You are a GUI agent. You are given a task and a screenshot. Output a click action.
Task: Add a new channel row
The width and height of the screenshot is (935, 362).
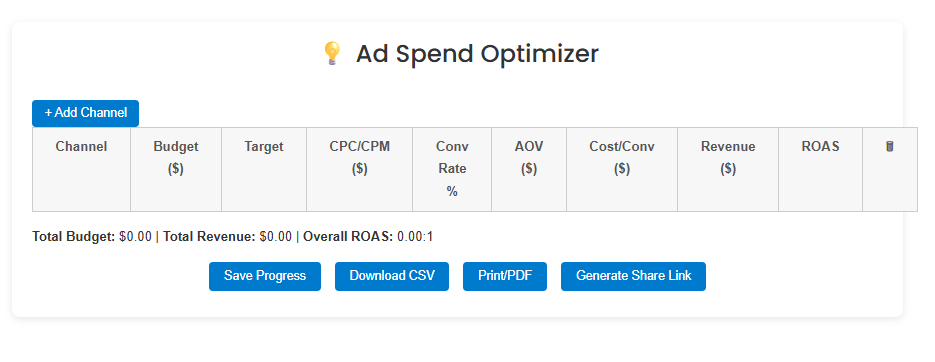[x=85, y=113]
